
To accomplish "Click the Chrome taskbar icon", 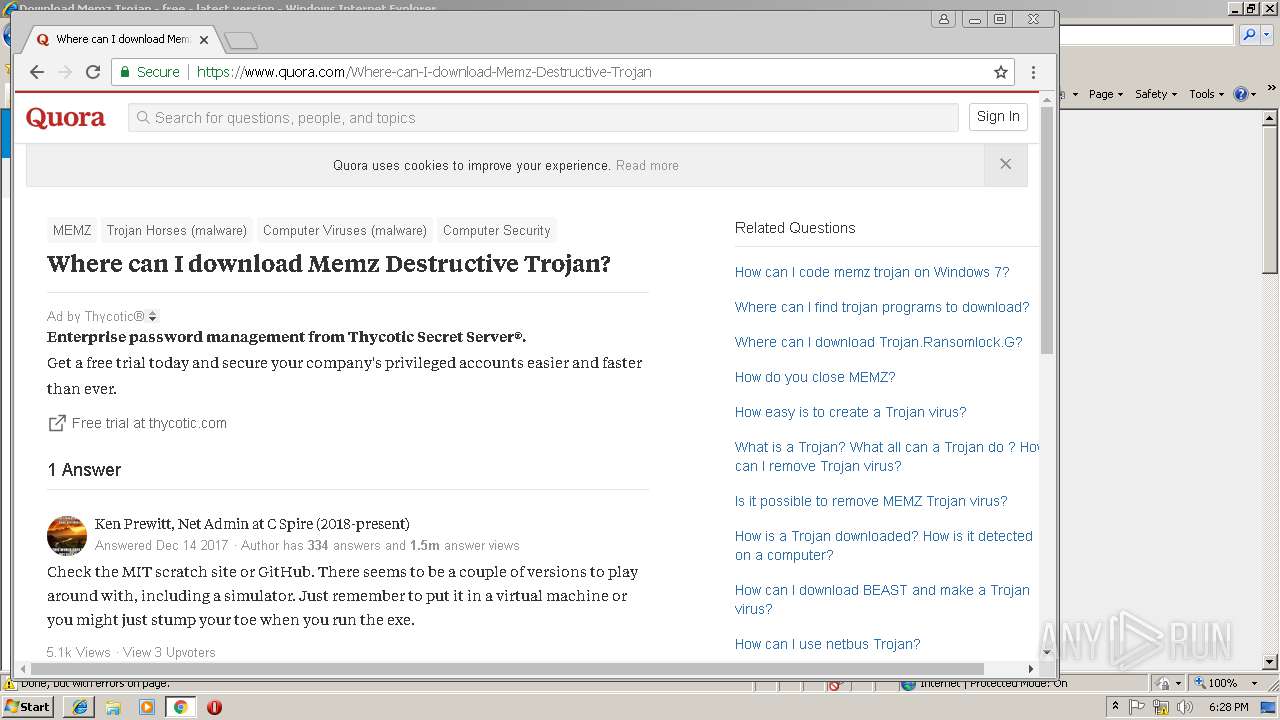I will (x=180, y=707).
